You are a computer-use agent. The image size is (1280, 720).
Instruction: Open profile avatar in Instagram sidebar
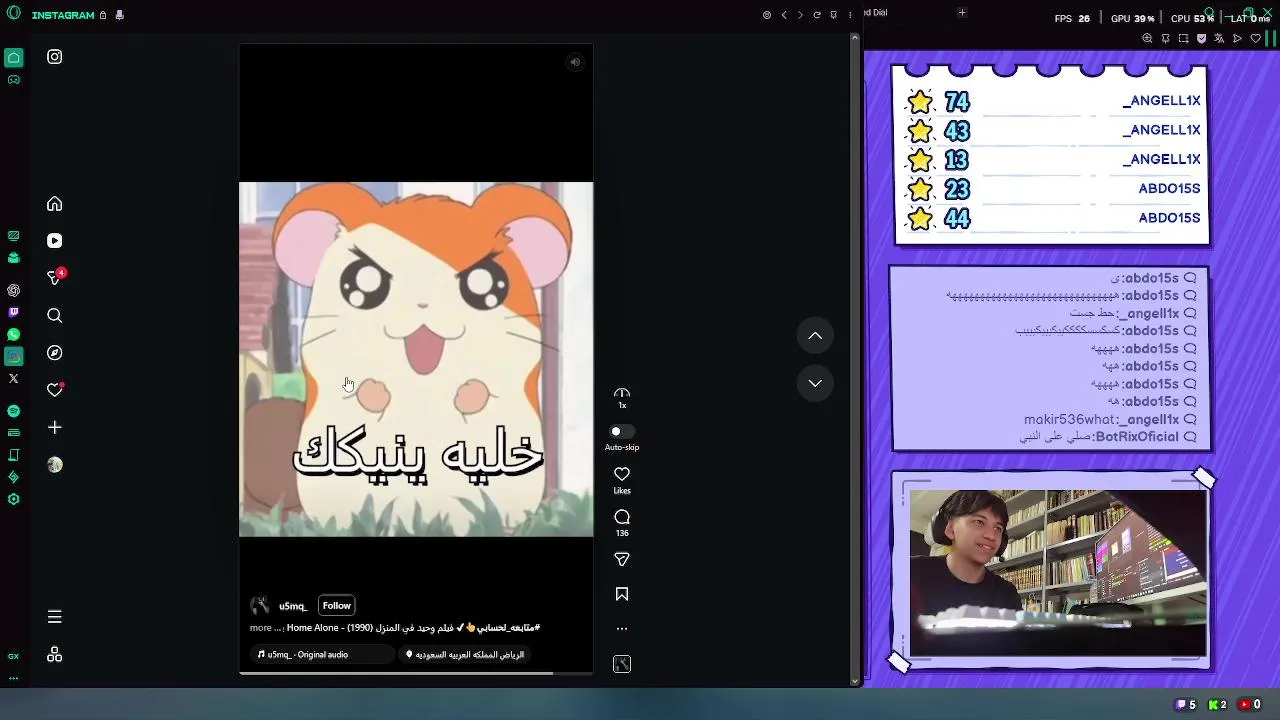(x=55, y=465)
